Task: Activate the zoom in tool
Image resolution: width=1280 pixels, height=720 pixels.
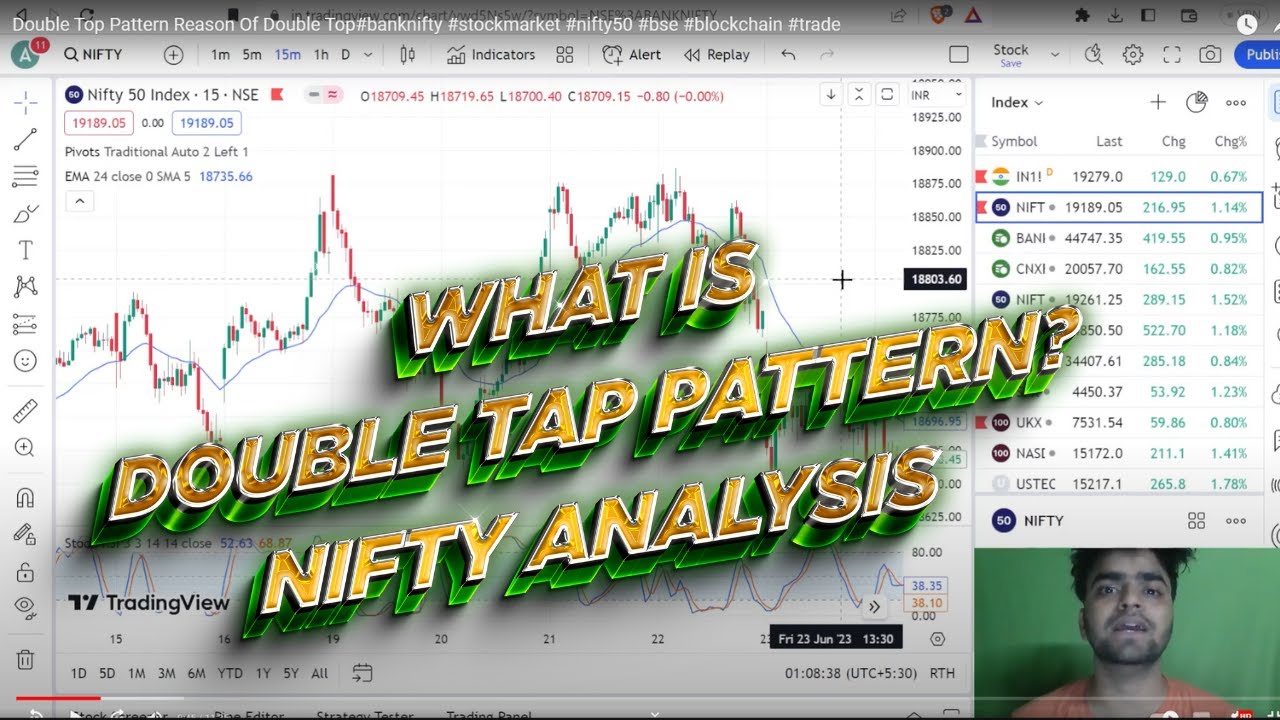Action: point(26,448)
